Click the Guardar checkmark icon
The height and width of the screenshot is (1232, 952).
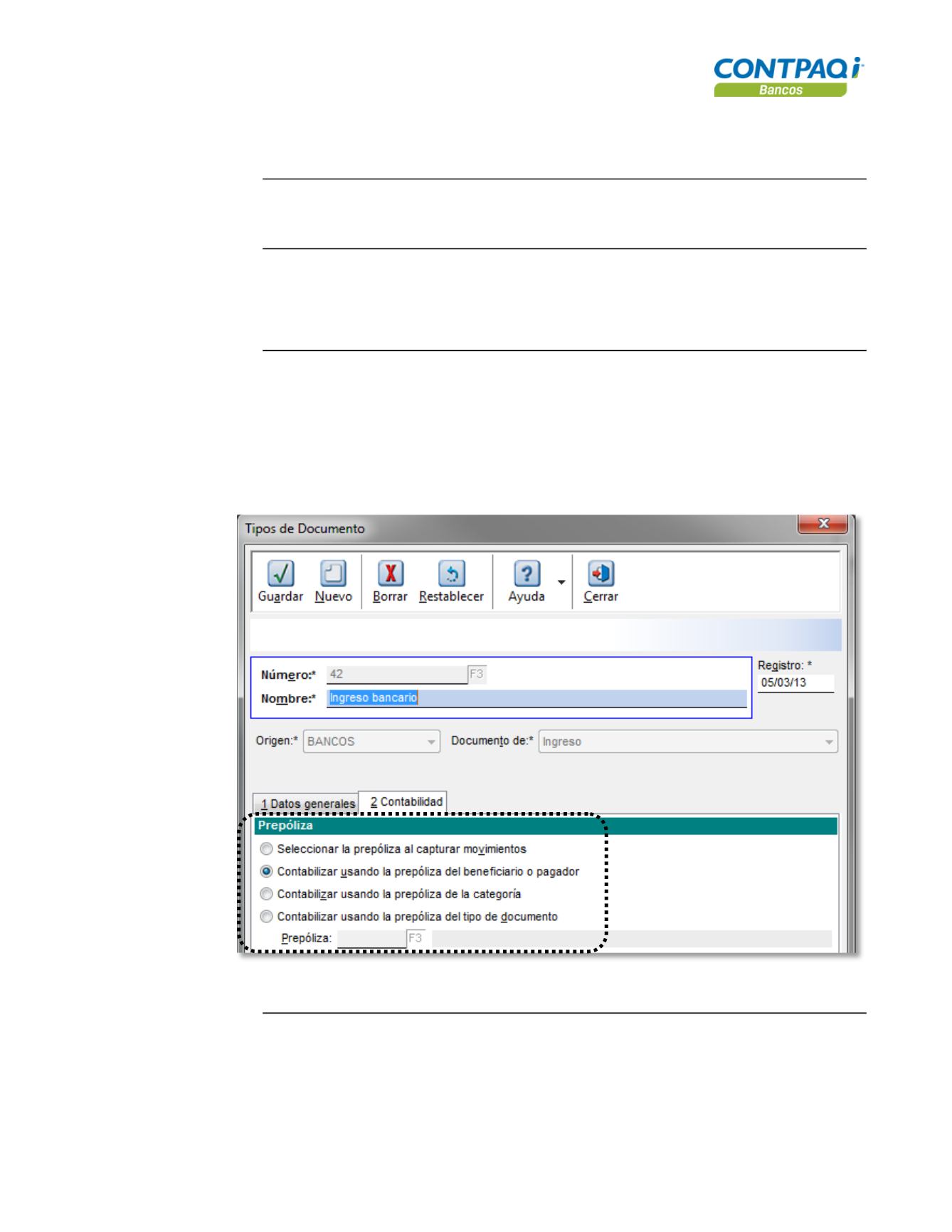click(280, 574)
